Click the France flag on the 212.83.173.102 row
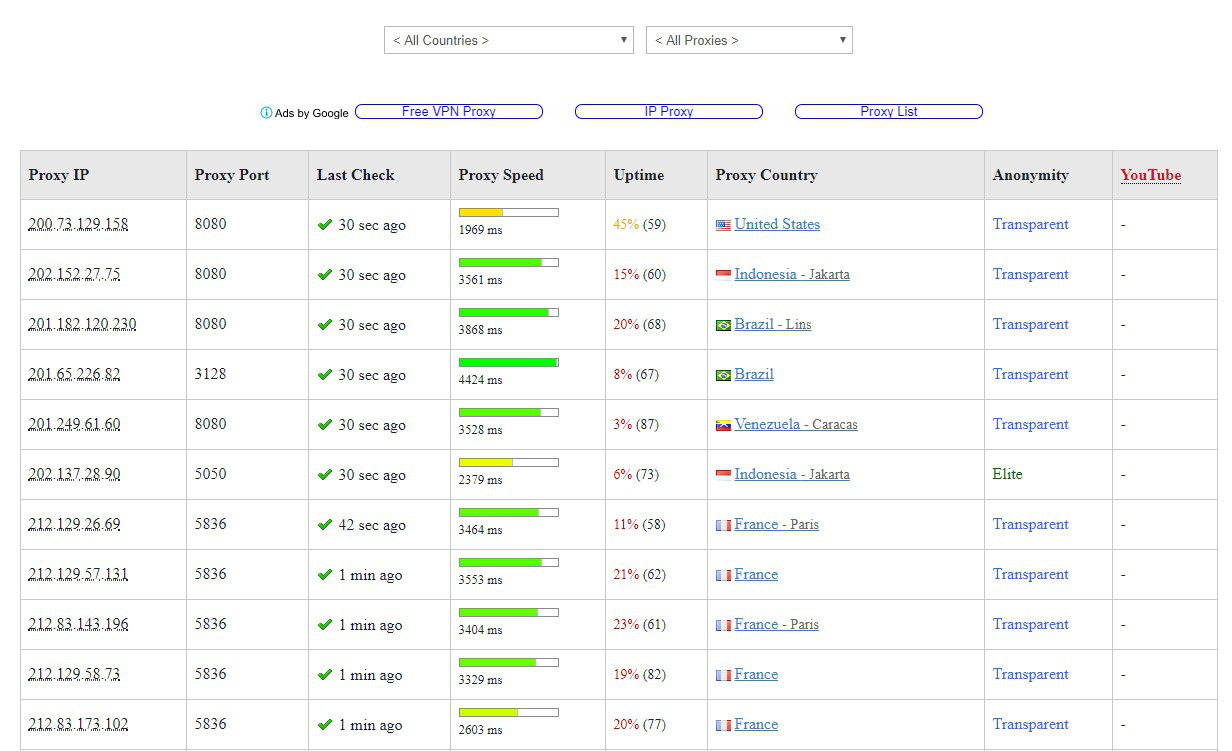The height and width of the screenshot is (751, 1232). (x=723, y=724)
